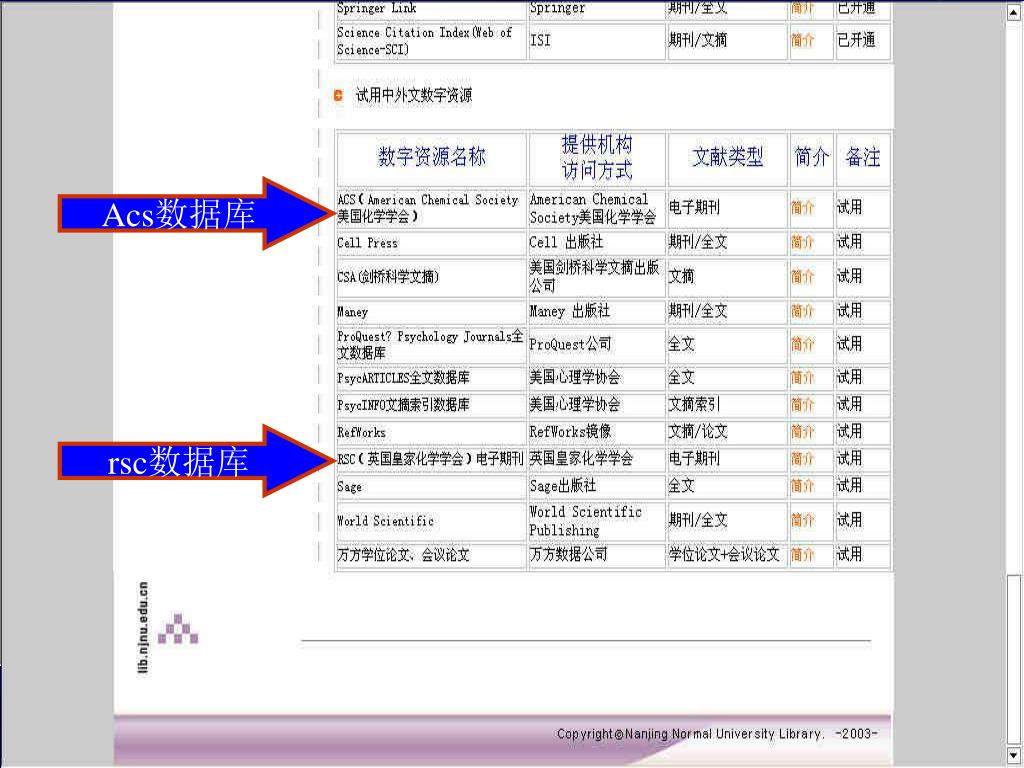The image size is (1024, 768).
Task: Click the 备注 column header
Action: coord(863,157)
